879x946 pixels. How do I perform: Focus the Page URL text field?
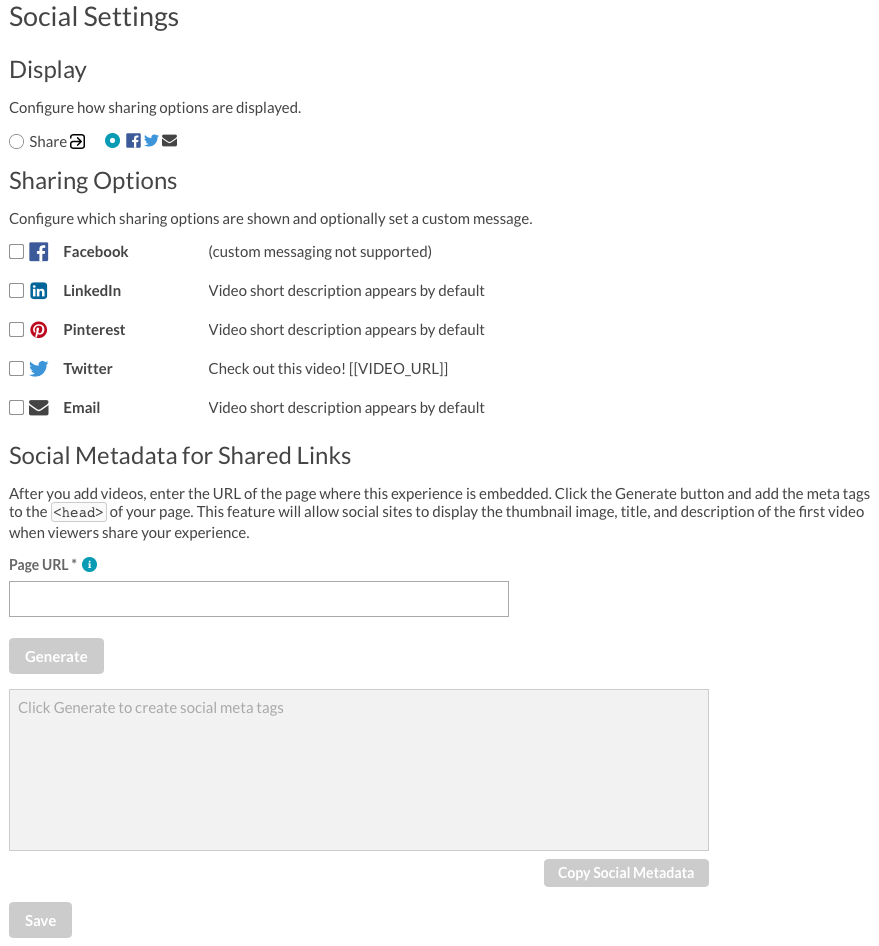click(x=259, y=599)
